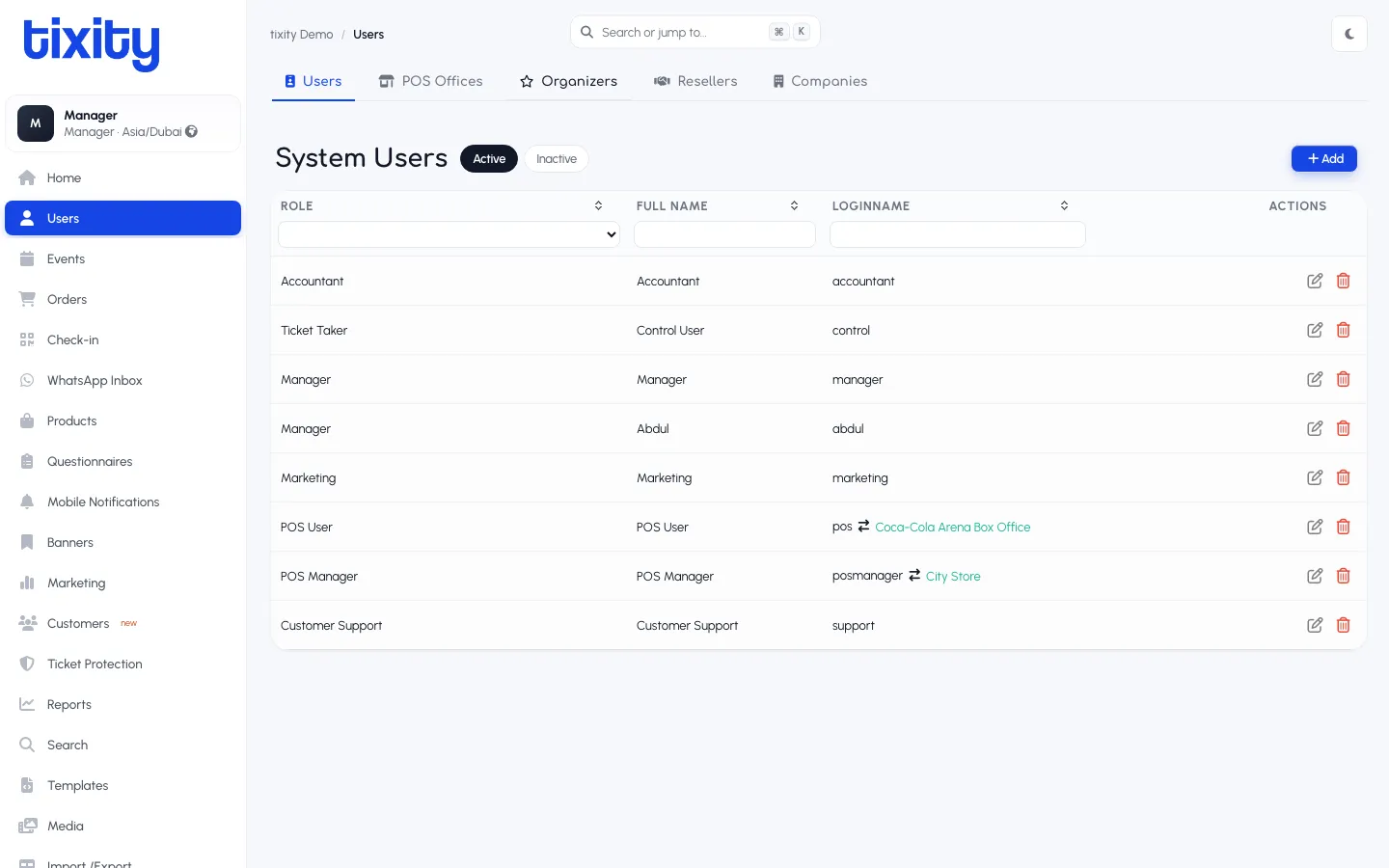Click the Add user button
The height and width of the screenshot is (868, 1389).
(x=1324, y=158)
